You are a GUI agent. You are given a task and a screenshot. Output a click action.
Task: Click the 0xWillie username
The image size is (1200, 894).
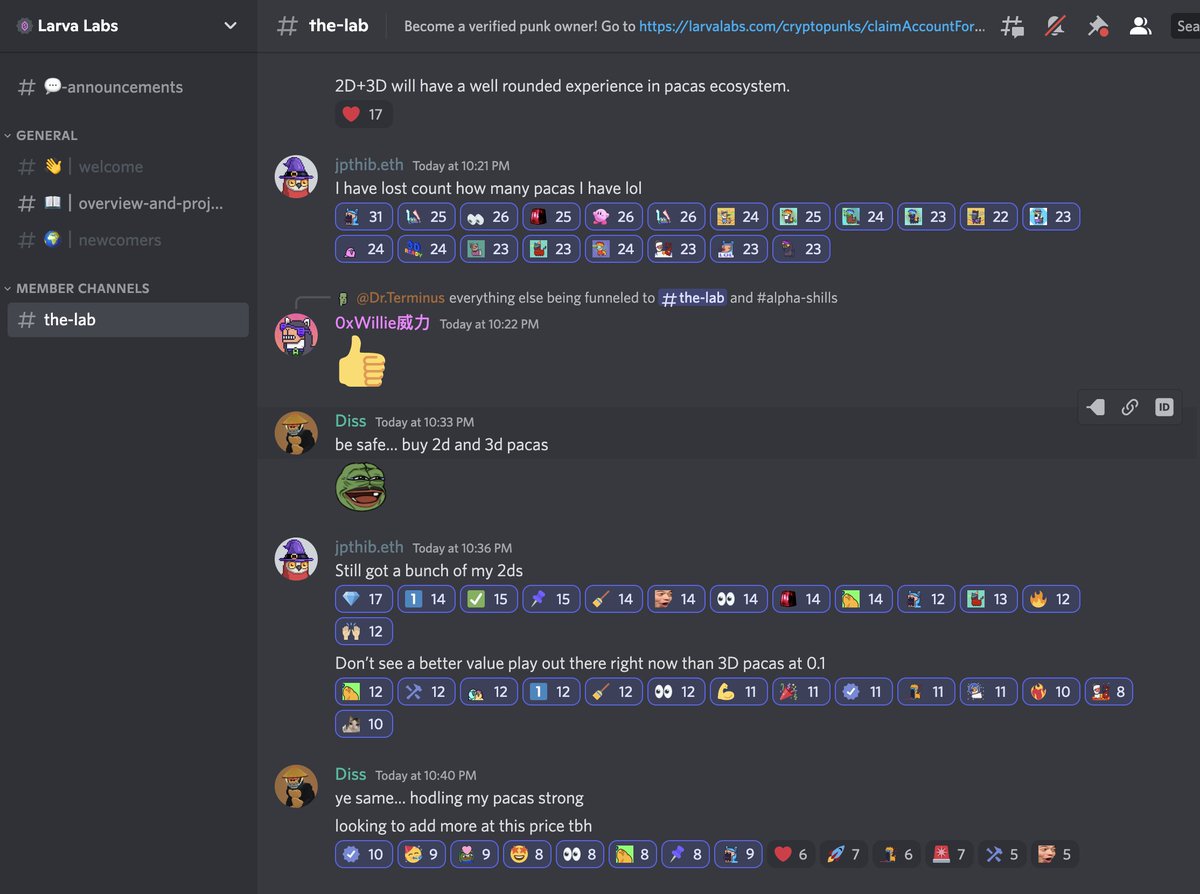[x=383, y=323]
